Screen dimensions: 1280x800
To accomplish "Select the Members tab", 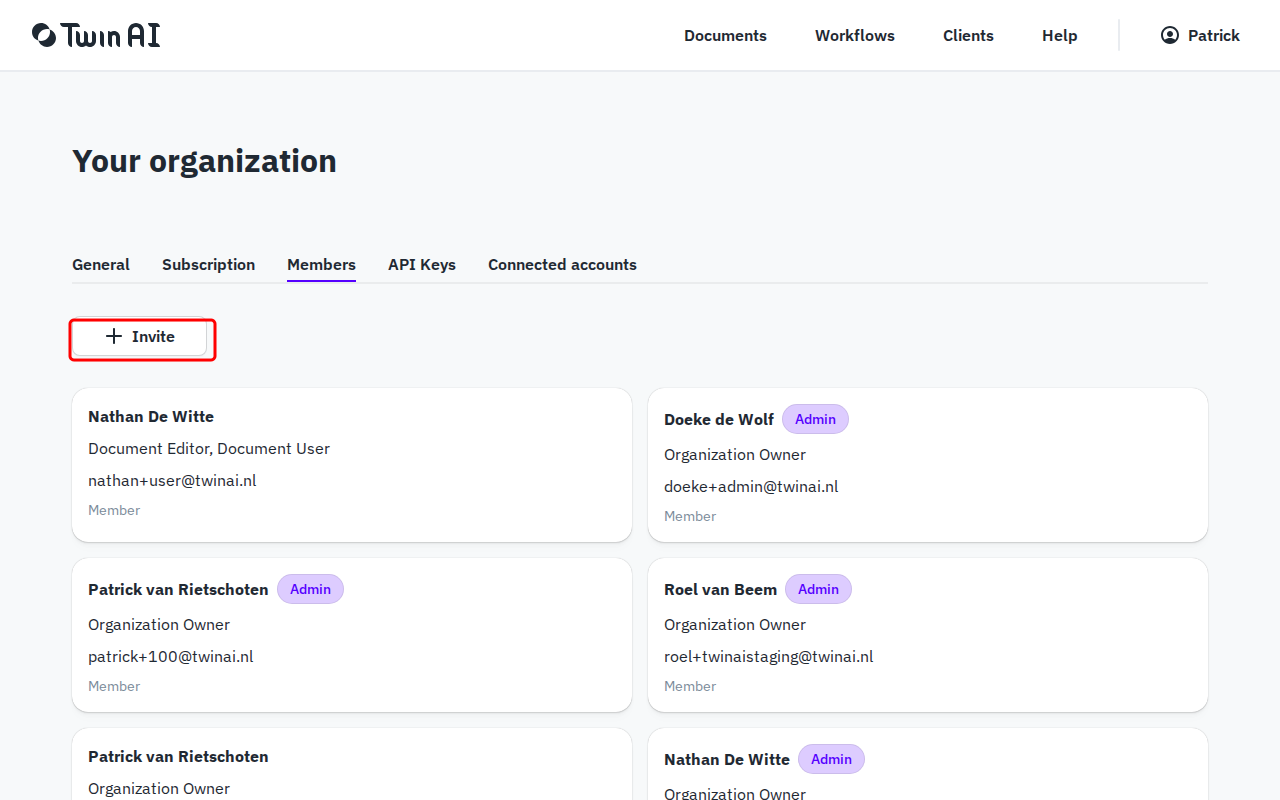I will (x=321, y=264).
